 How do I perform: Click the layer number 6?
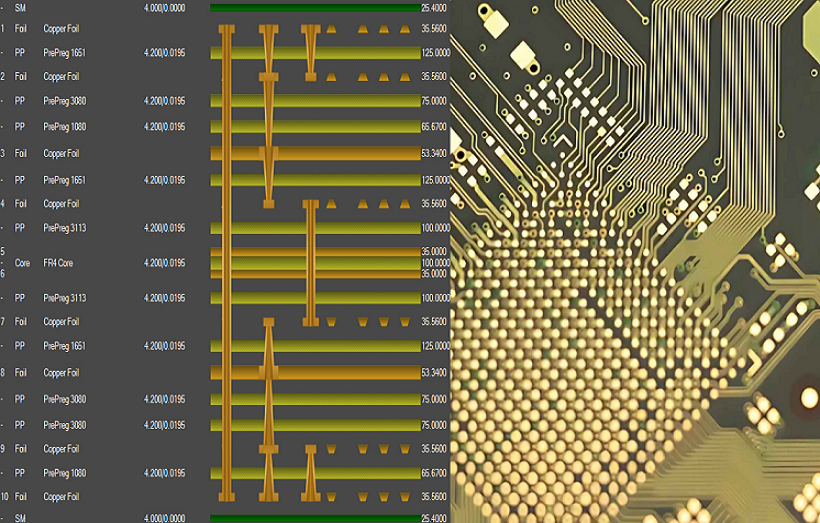3,274
